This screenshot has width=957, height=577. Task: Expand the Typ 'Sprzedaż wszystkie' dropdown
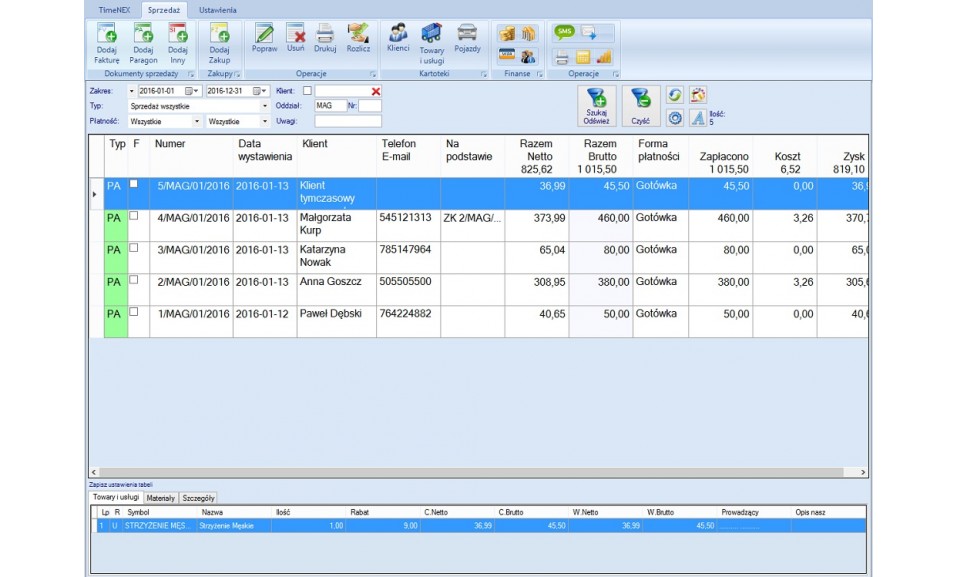pos(265,106)
